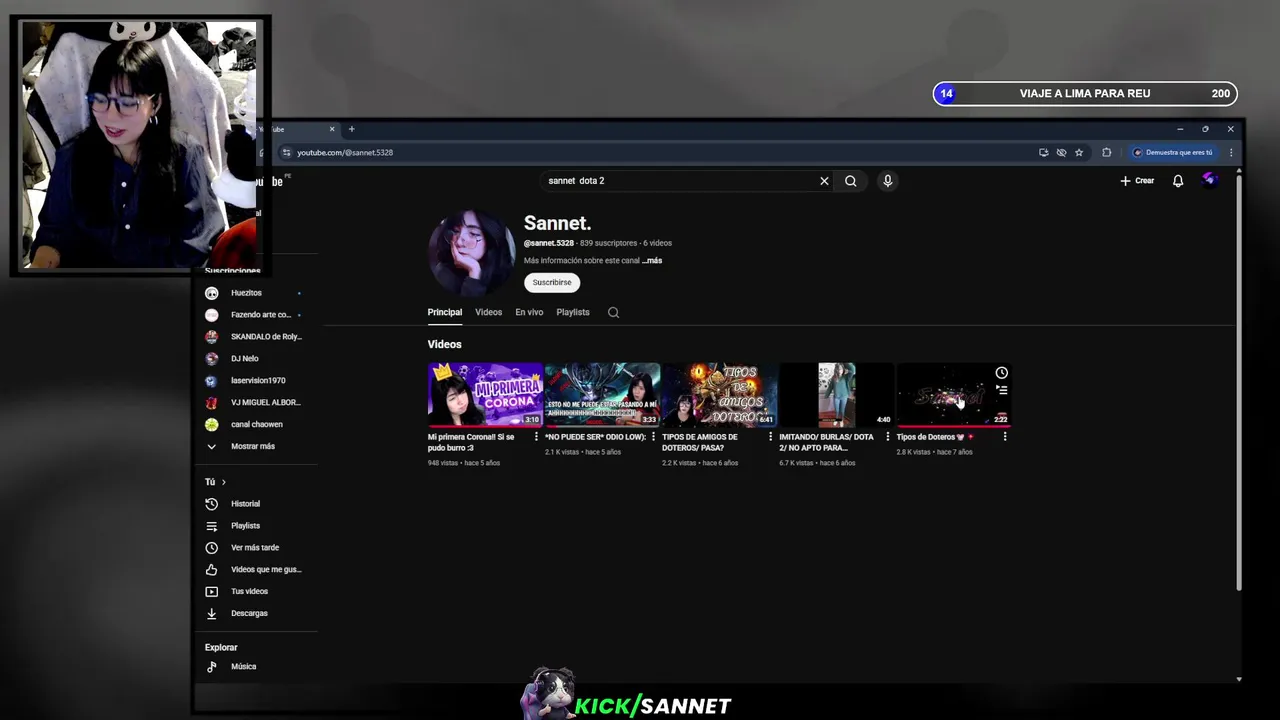Click the Sannet channel profile picture
Screen dimensions: 1280x720
471,253
